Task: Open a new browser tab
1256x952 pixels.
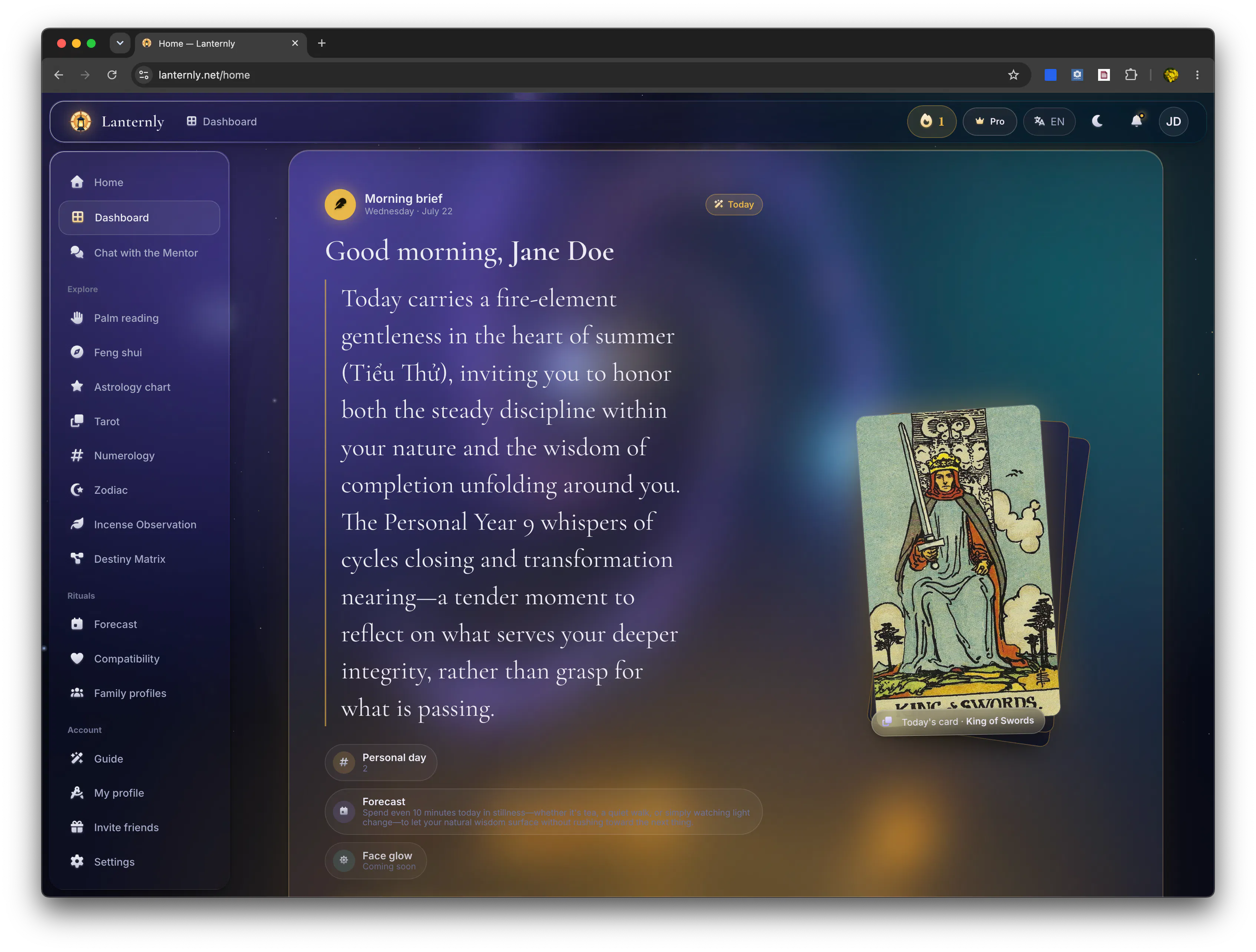Action: (321, 43)
